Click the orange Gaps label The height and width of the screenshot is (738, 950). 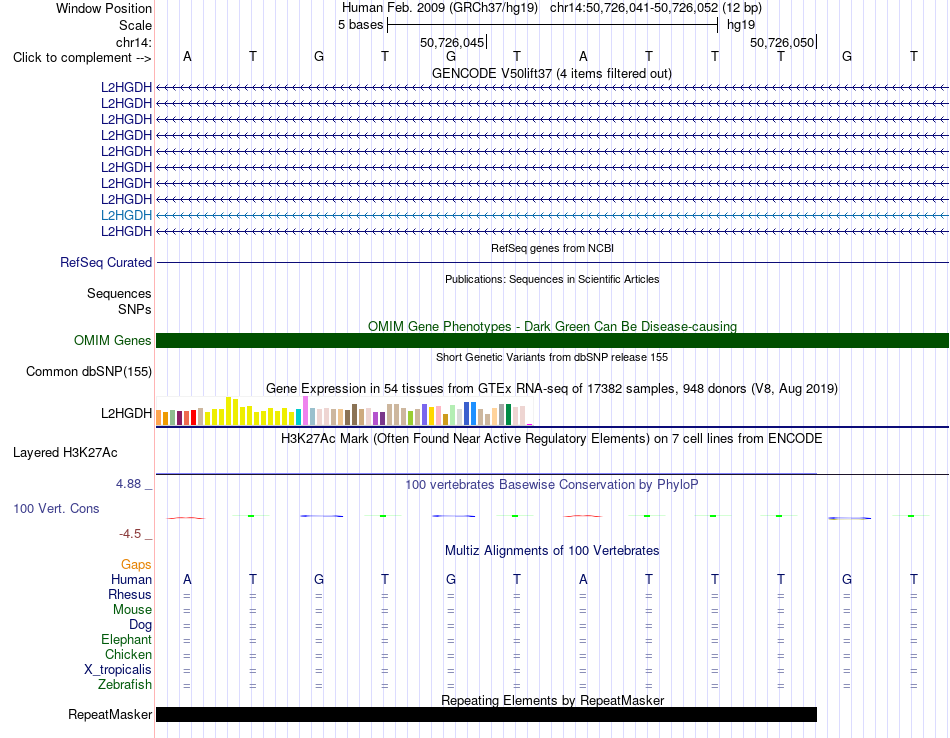tap(136, 565)
